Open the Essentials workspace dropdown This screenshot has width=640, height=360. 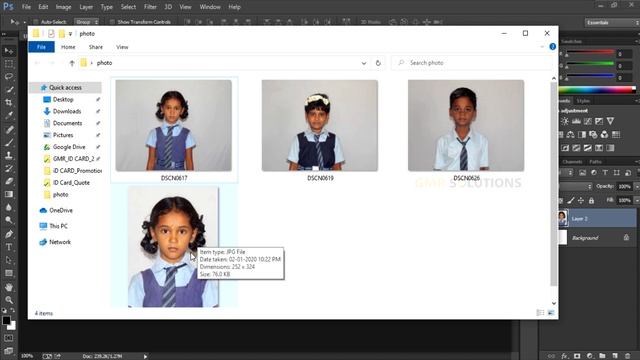pyautogui.click(x=611, y=23)
